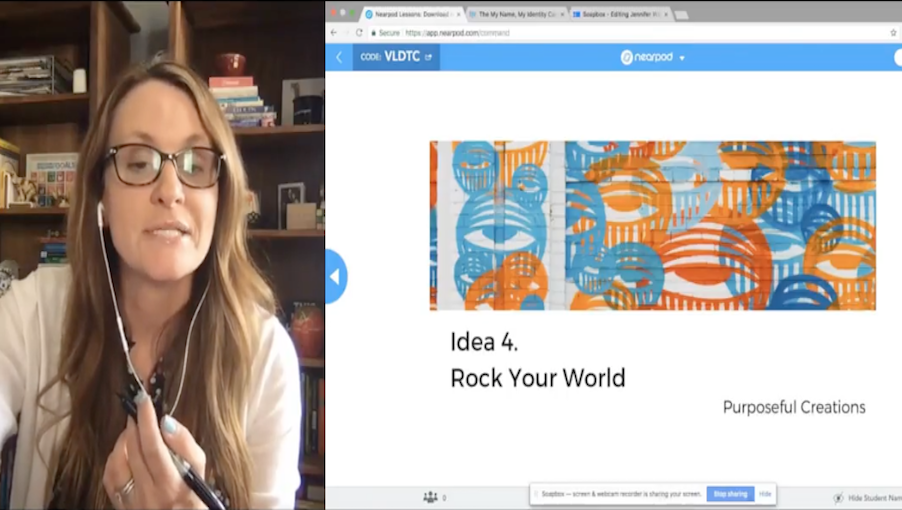Screen dimensions: 902x510
Task: Switch to the Nearpod Lessons tab
Action: [410, 14]
